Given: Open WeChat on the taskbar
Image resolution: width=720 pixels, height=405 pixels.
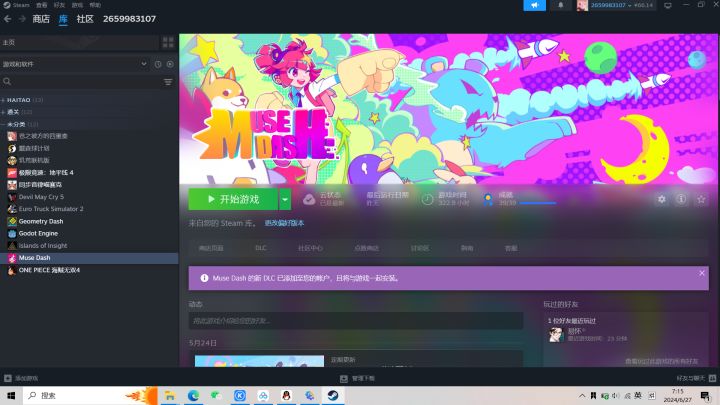Looking at the screenshot, I should tap(216, 395).
